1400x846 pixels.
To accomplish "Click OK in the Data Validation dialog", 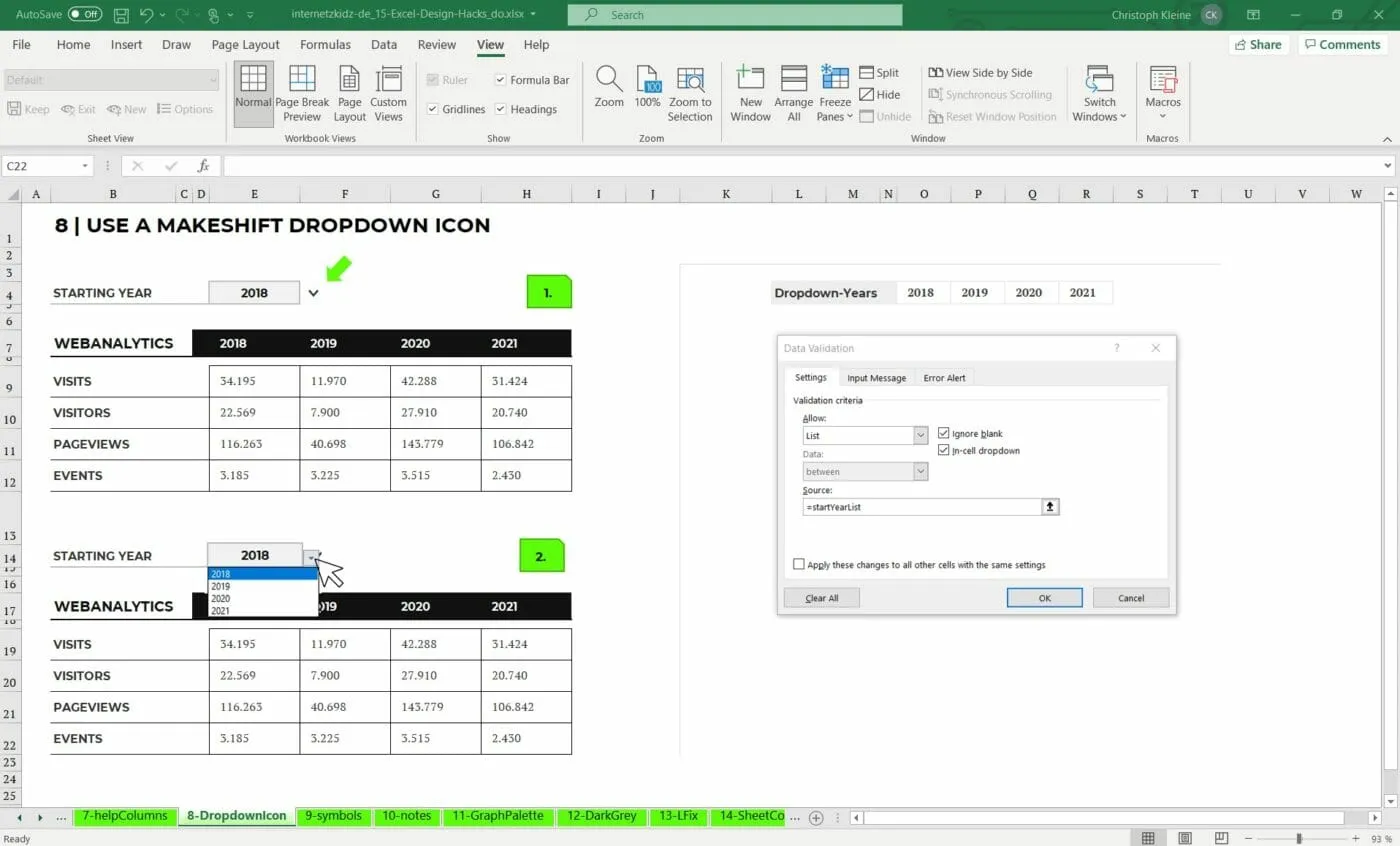I will point(1044,597).
